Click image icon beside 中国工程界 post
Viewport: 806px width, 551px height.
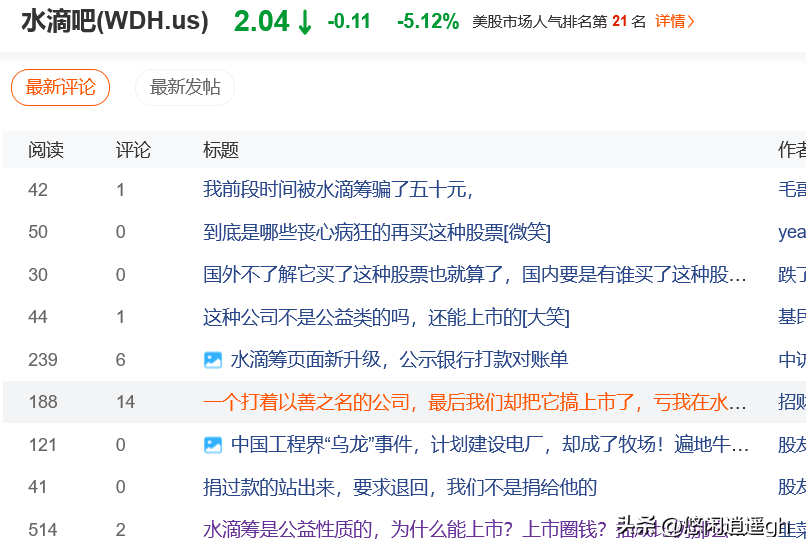pyautogui.click(x=213, y=445)
